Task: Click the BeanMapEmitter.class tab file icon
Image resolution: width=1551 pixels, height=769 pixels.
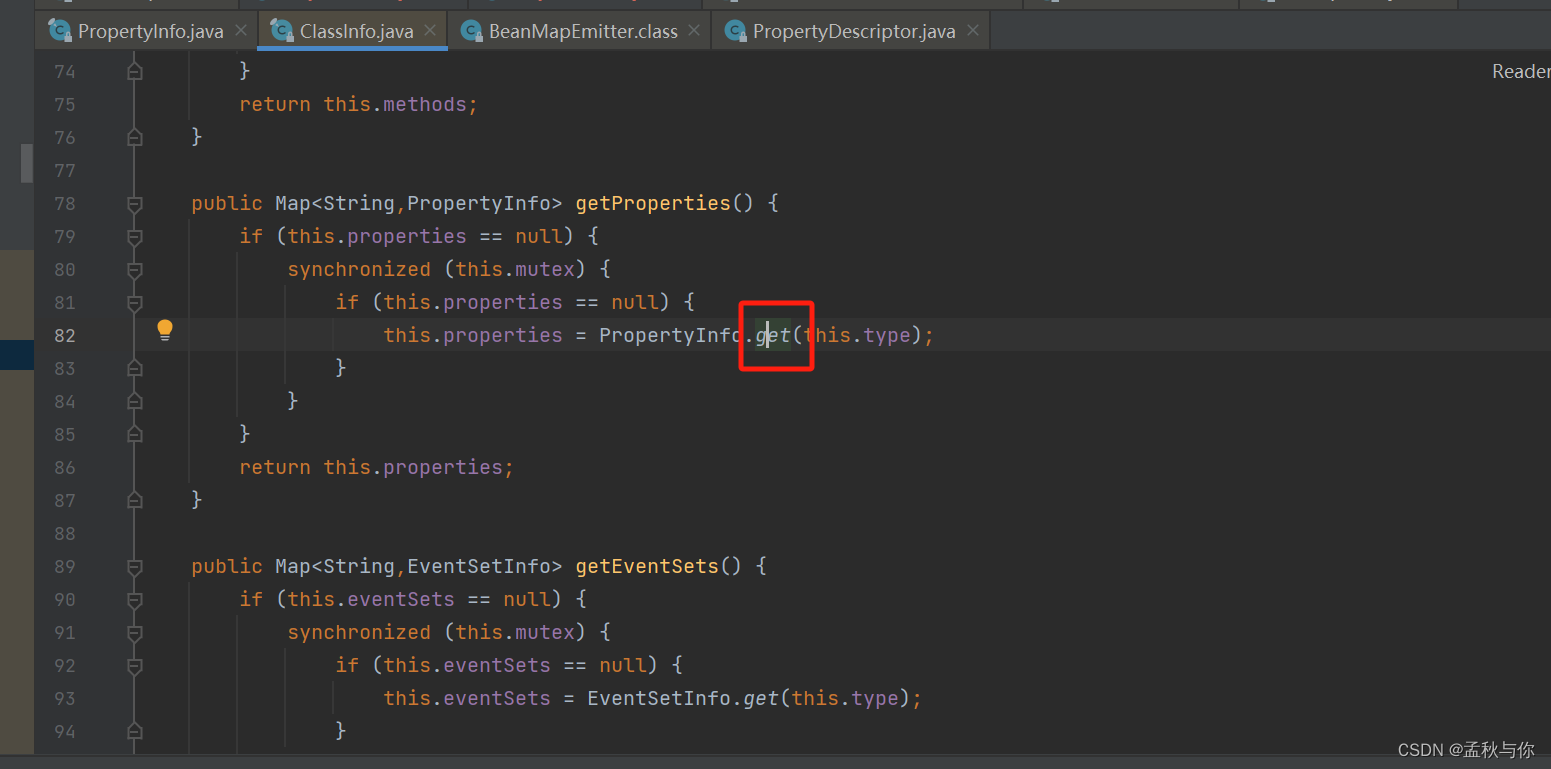Action: point(472,31)
